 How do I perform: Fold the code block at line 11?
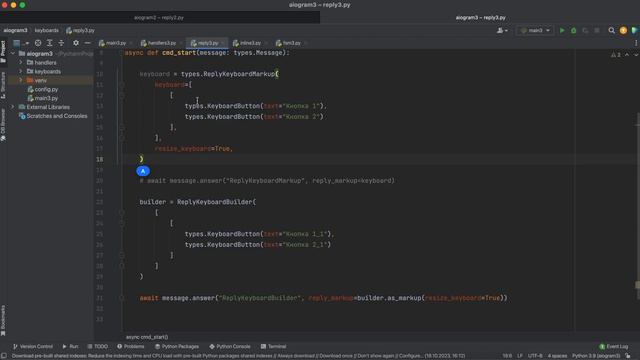coord(121,85)
